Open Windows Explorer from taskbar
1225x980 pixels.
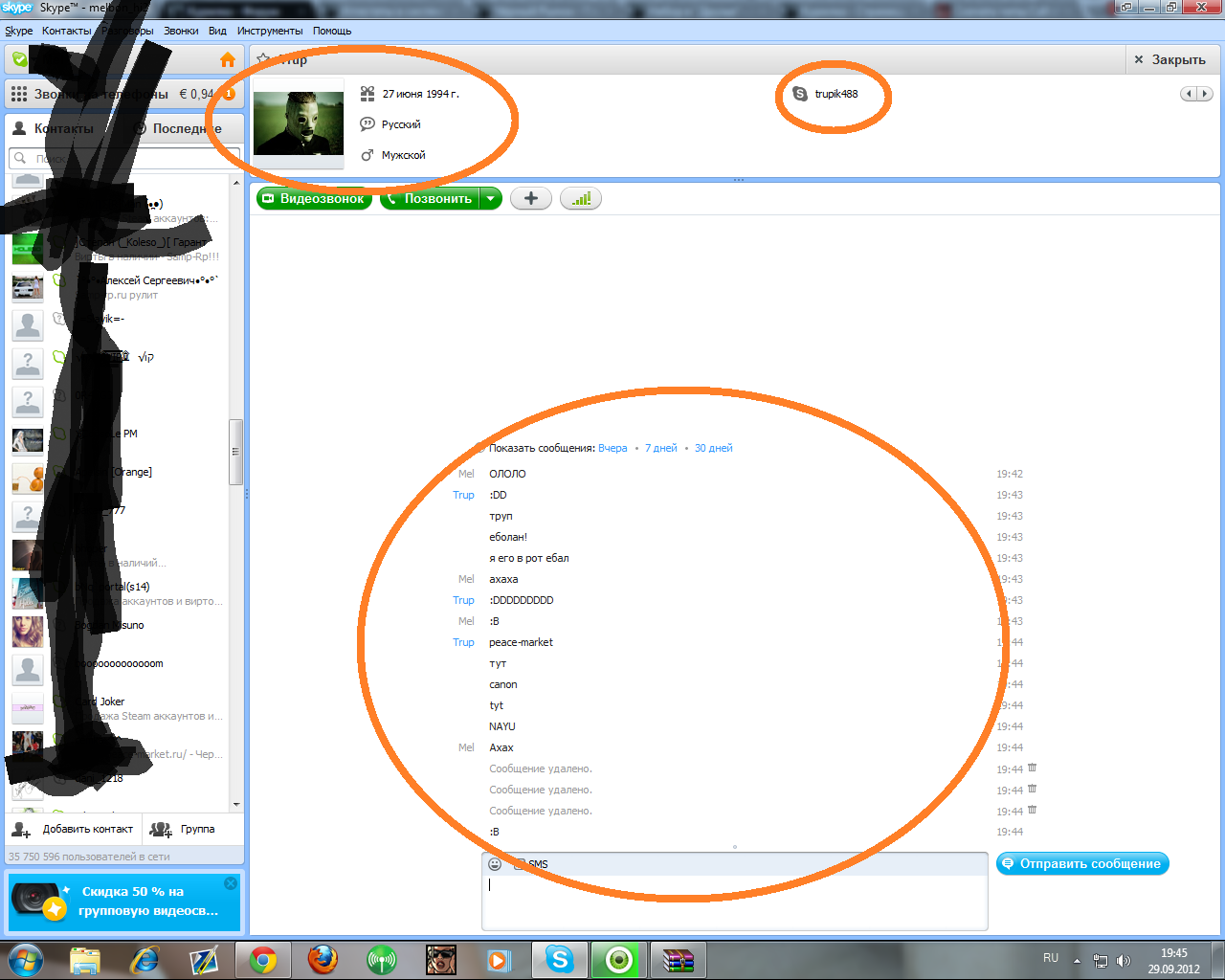point(85,960)
